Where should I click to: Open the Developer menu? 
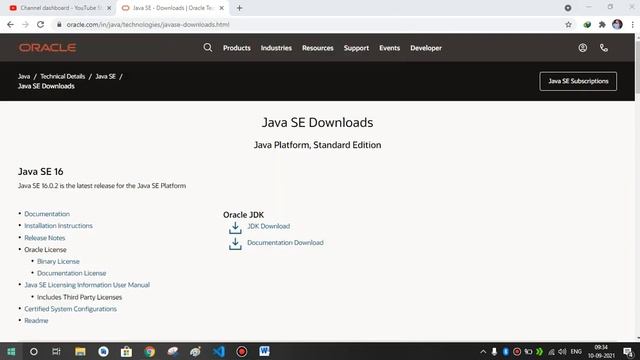tap(426, 48)
